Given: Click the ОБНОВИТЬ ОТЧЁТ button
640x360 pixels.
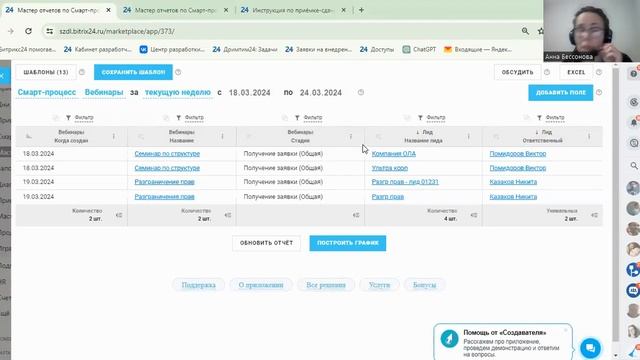Looking at the screenshot, I should point(266,243).
